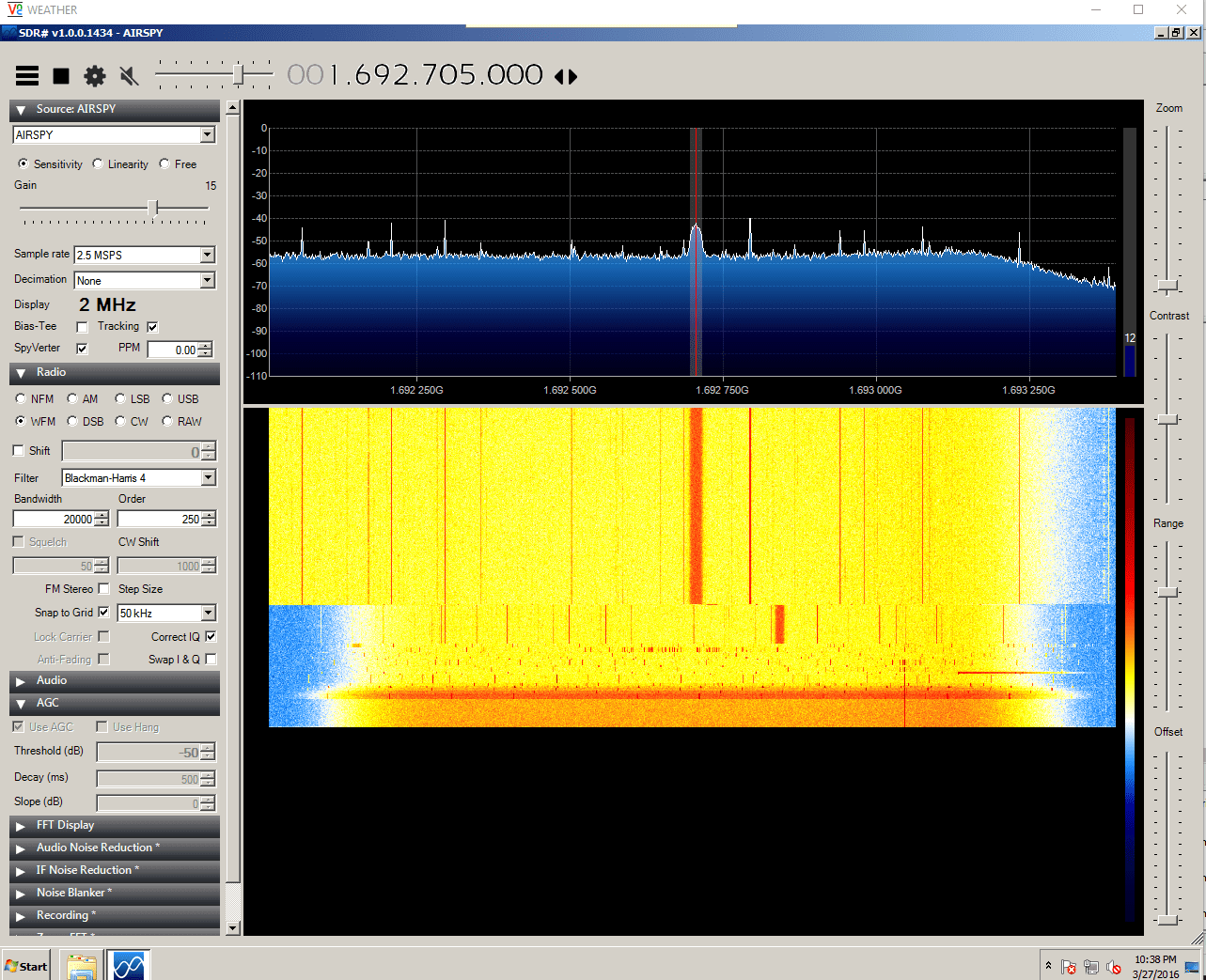Adjust the volume slider in the toolbar
This screenshot has width=1206, height=980.
[x=239, y=74]
